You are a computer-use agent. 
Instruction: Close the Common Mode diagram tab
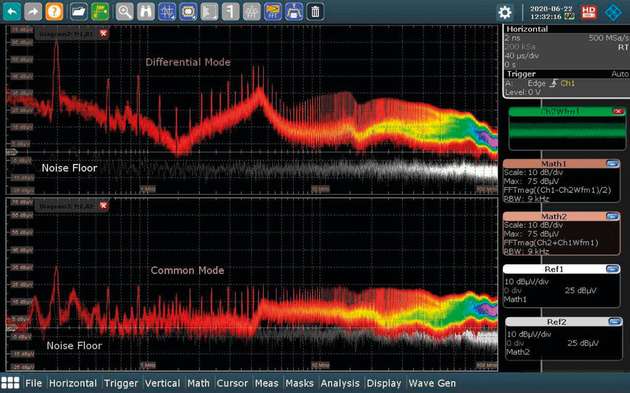click(104, 206)
